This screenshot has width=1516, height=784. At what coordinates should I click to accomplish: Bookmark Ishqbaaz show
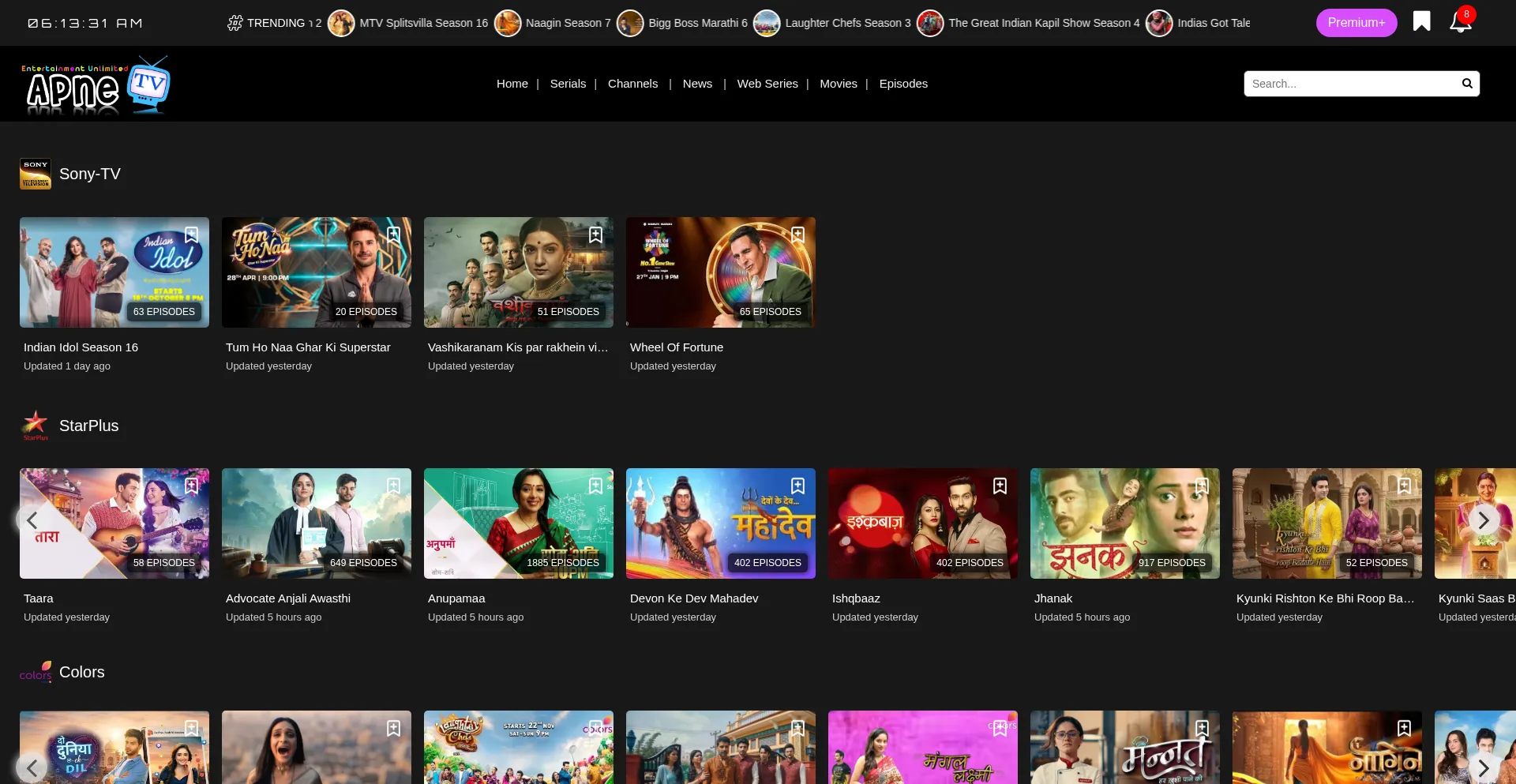1000,486
